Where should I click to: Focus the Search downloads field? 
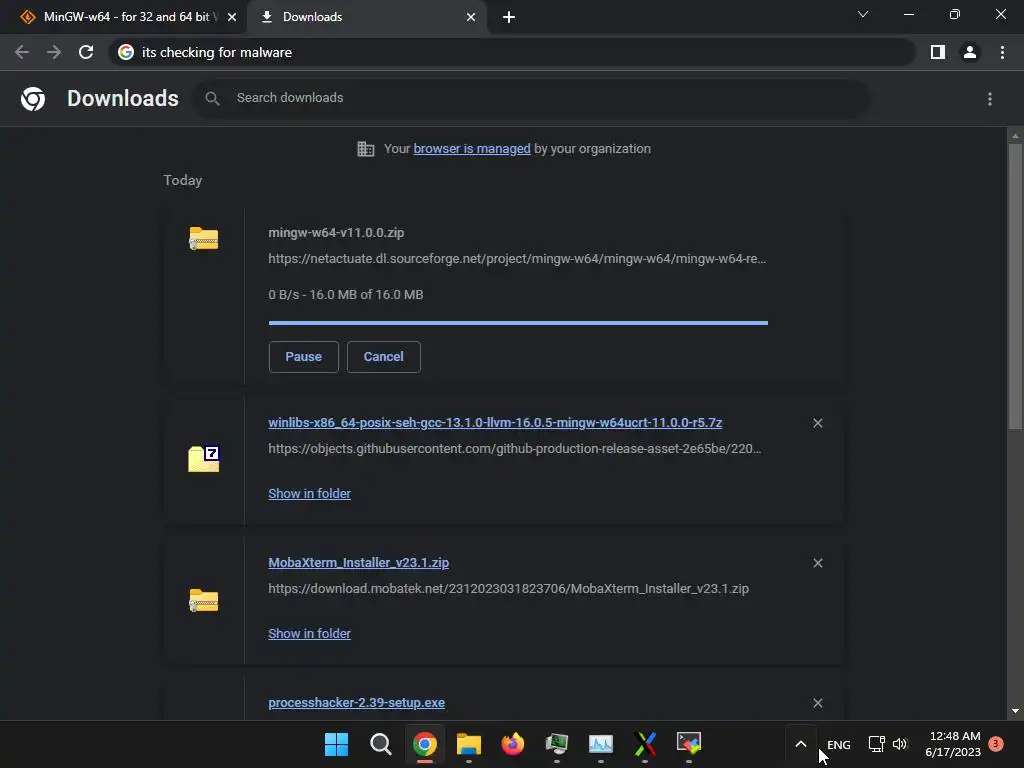coord(532,98)
